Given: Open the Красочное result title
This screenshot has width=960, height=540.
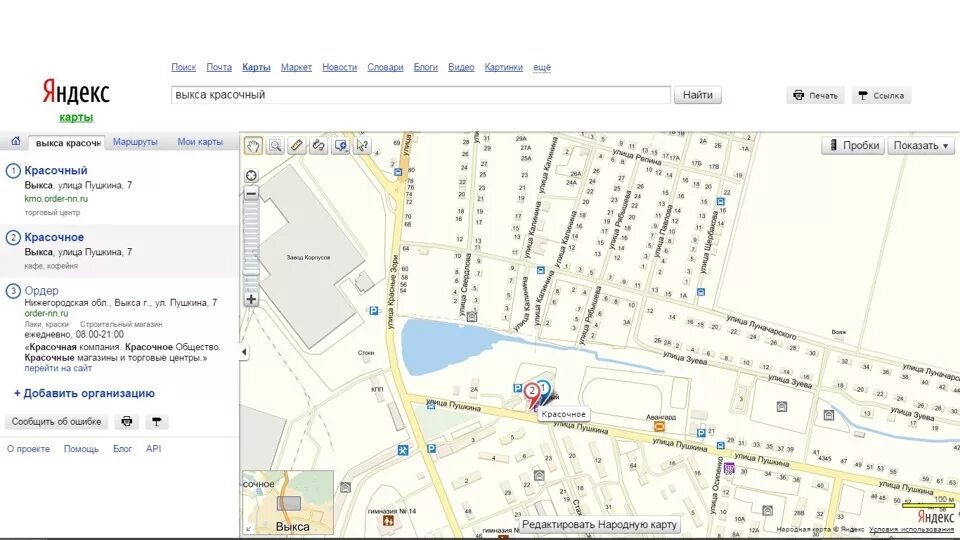Looking at the screenshot, I should pyautogui.click(x=54, y=238).
